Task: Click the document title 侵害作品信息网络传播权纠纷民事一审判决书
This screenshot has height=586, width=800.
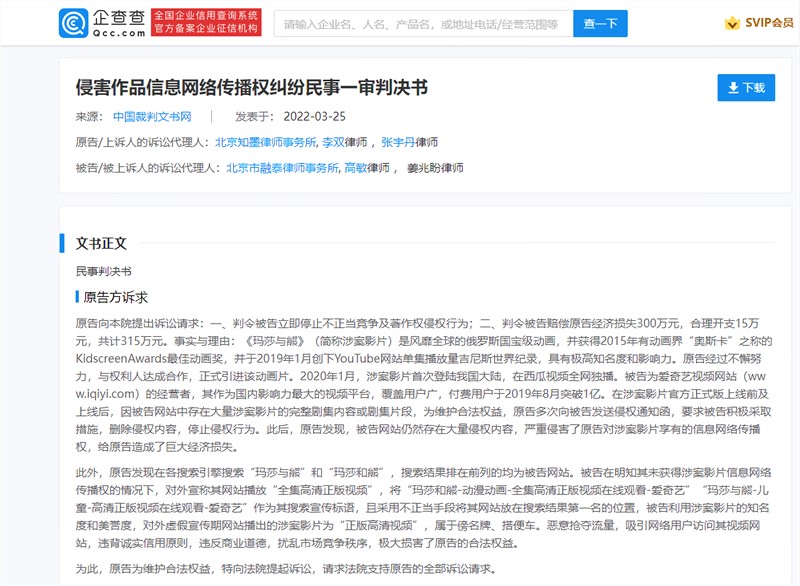Action: click(x=252, y=88)
